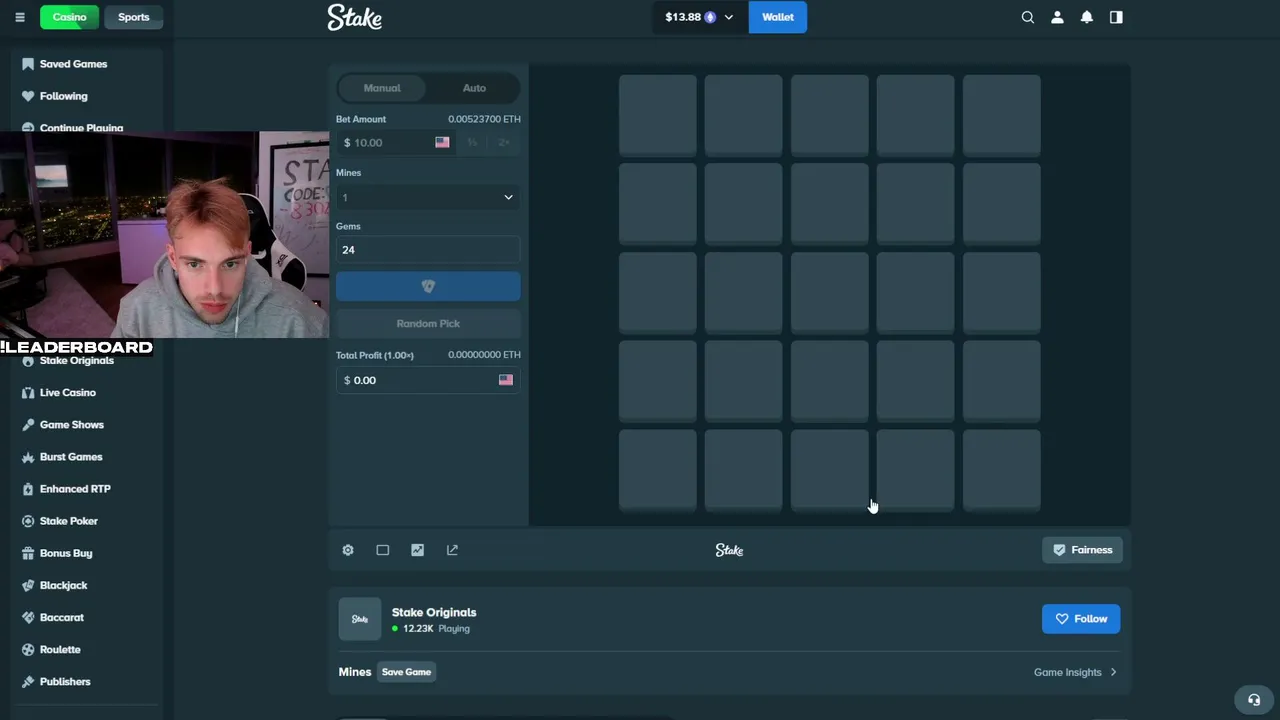The width and height of the screenshot is (1280, 720).
Task: Double the bet with the 2× button
Action: pyautogui.click(x=503, y=143)
